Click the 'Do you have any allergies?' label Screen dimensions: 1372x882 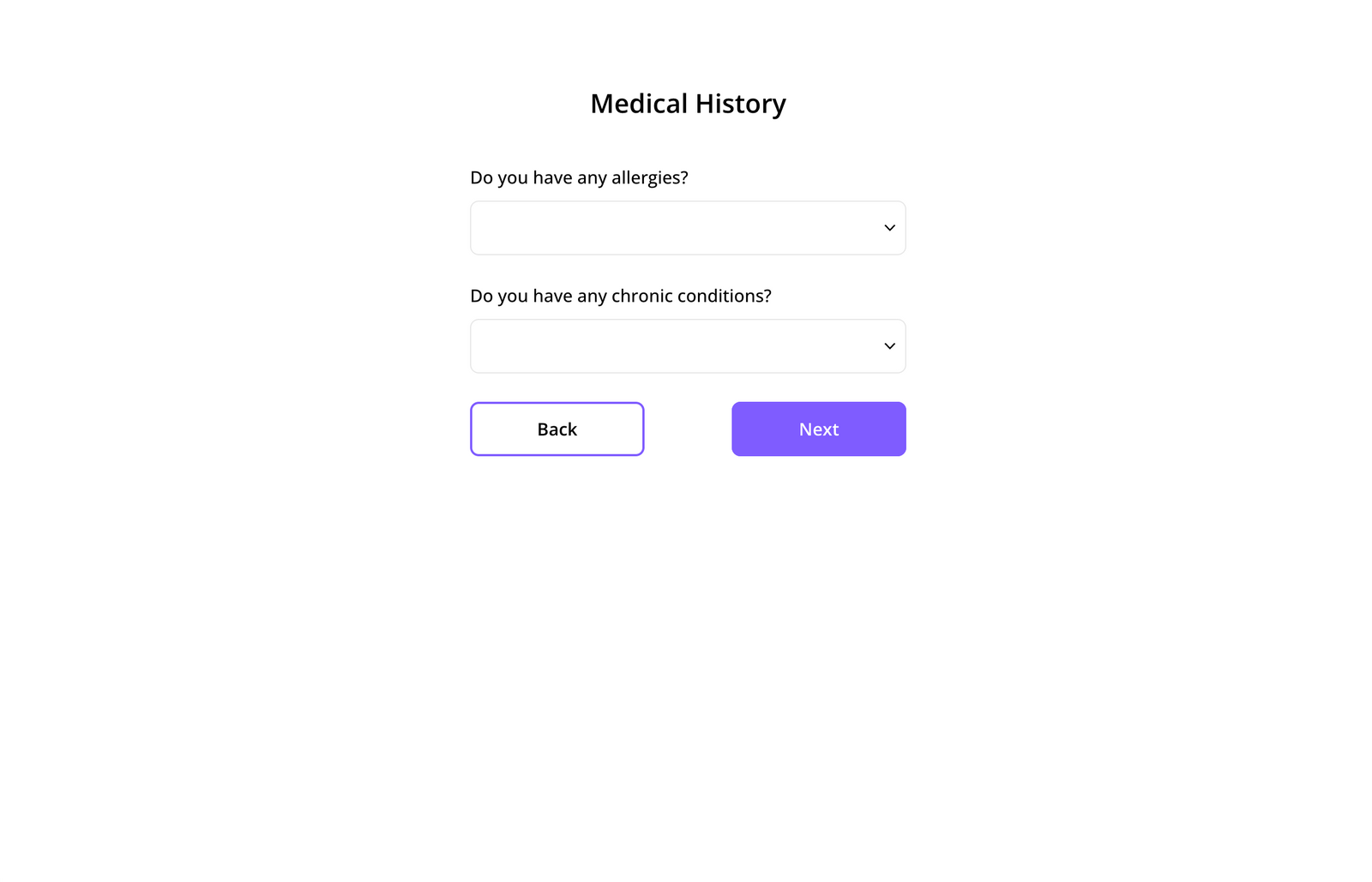pyautogui.click(x=579, y=177)
